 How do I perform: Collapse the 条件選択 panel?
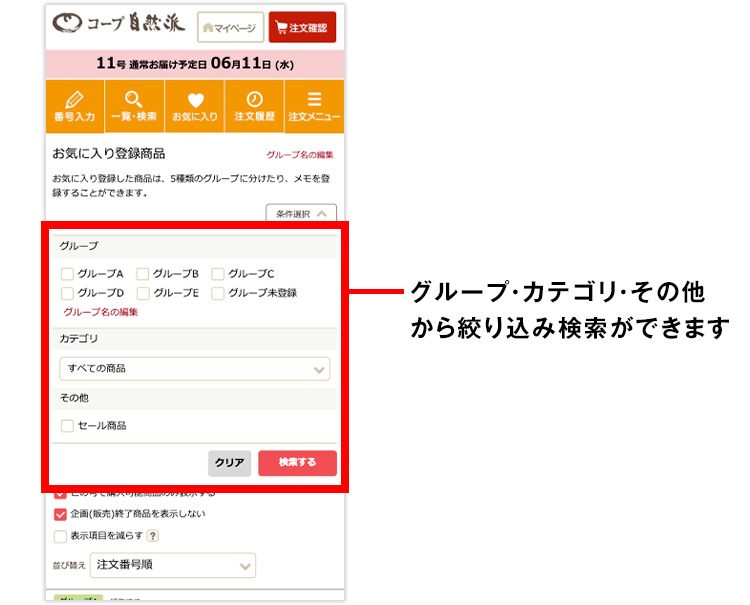point(300,213)
